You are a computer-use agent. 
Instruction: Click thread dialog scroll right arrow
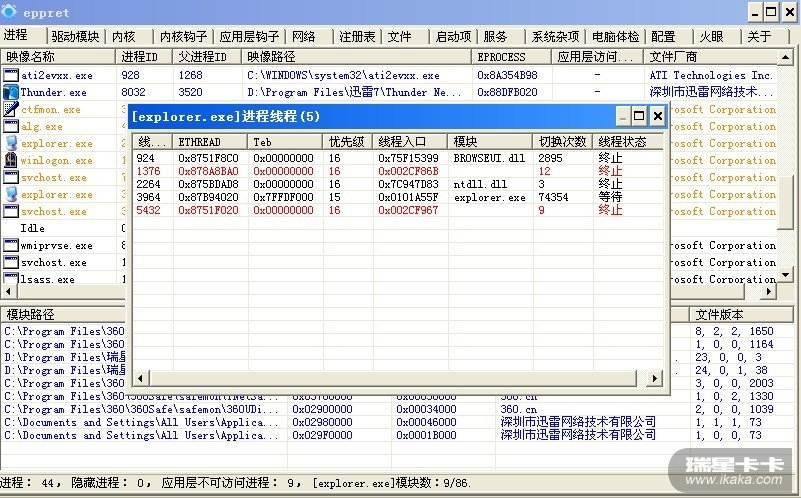point(654,378)
